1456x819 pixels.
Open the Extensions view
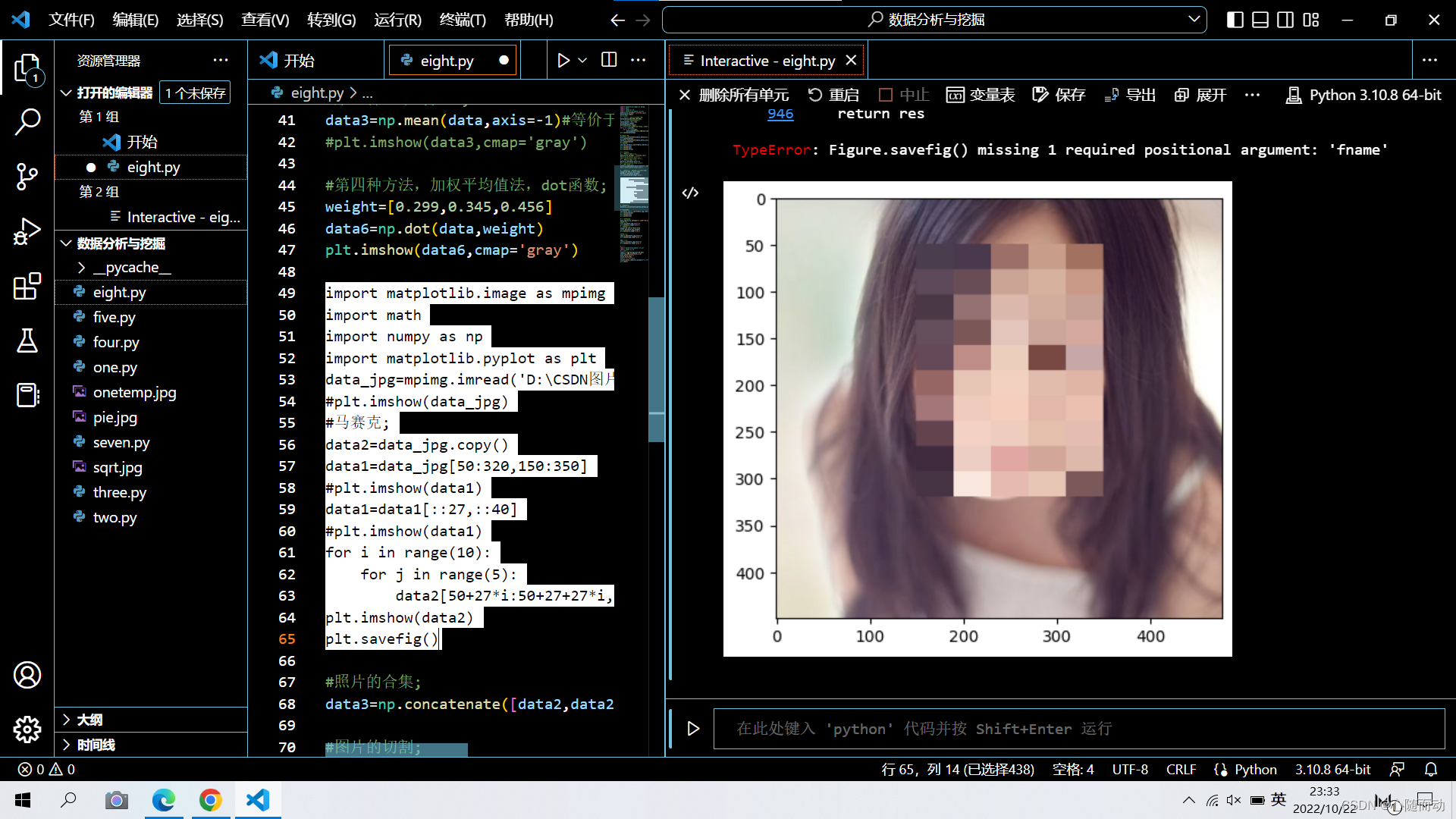click(27, 286)
